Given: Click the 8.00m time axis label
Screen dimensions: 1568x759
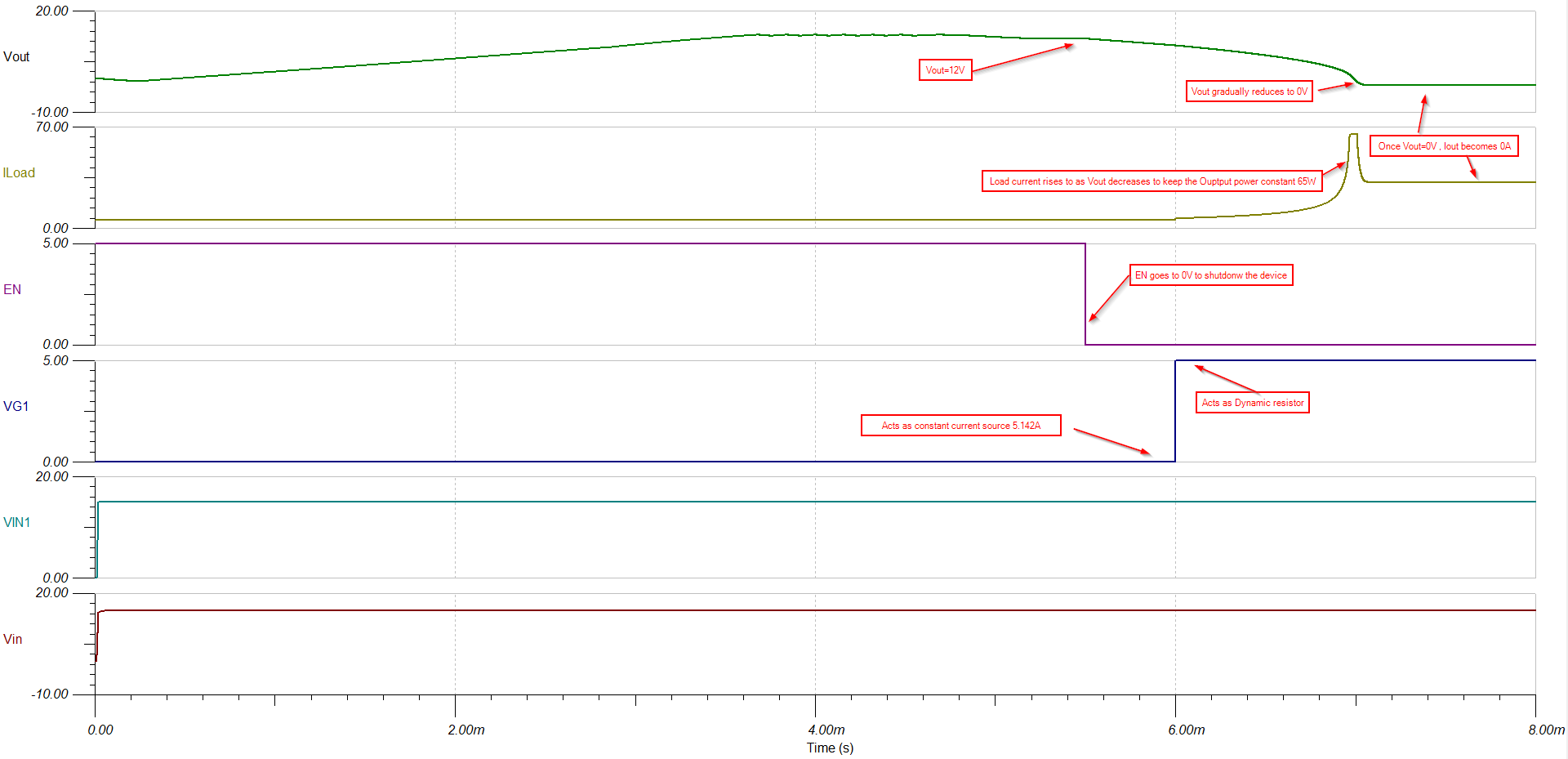Looking at the screenshot, I should point(1547,730).
